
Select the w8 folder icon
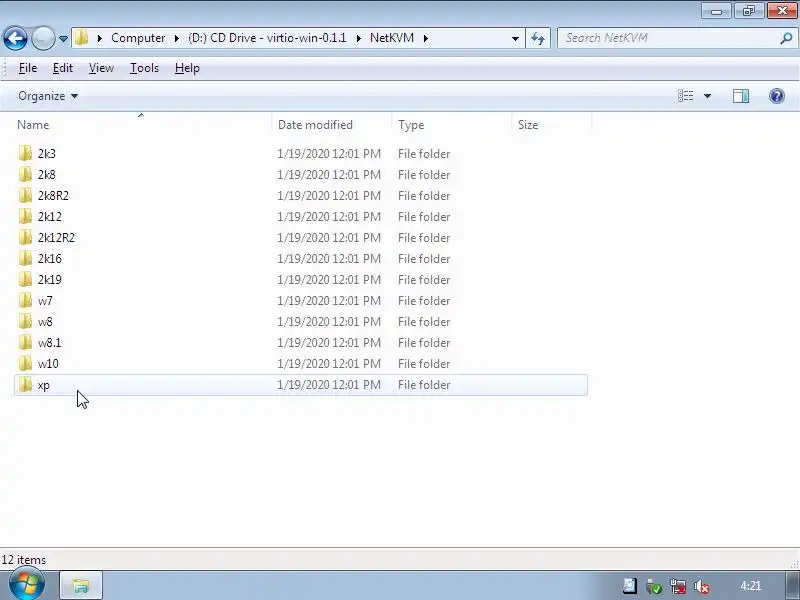click(x=25, y=321)
